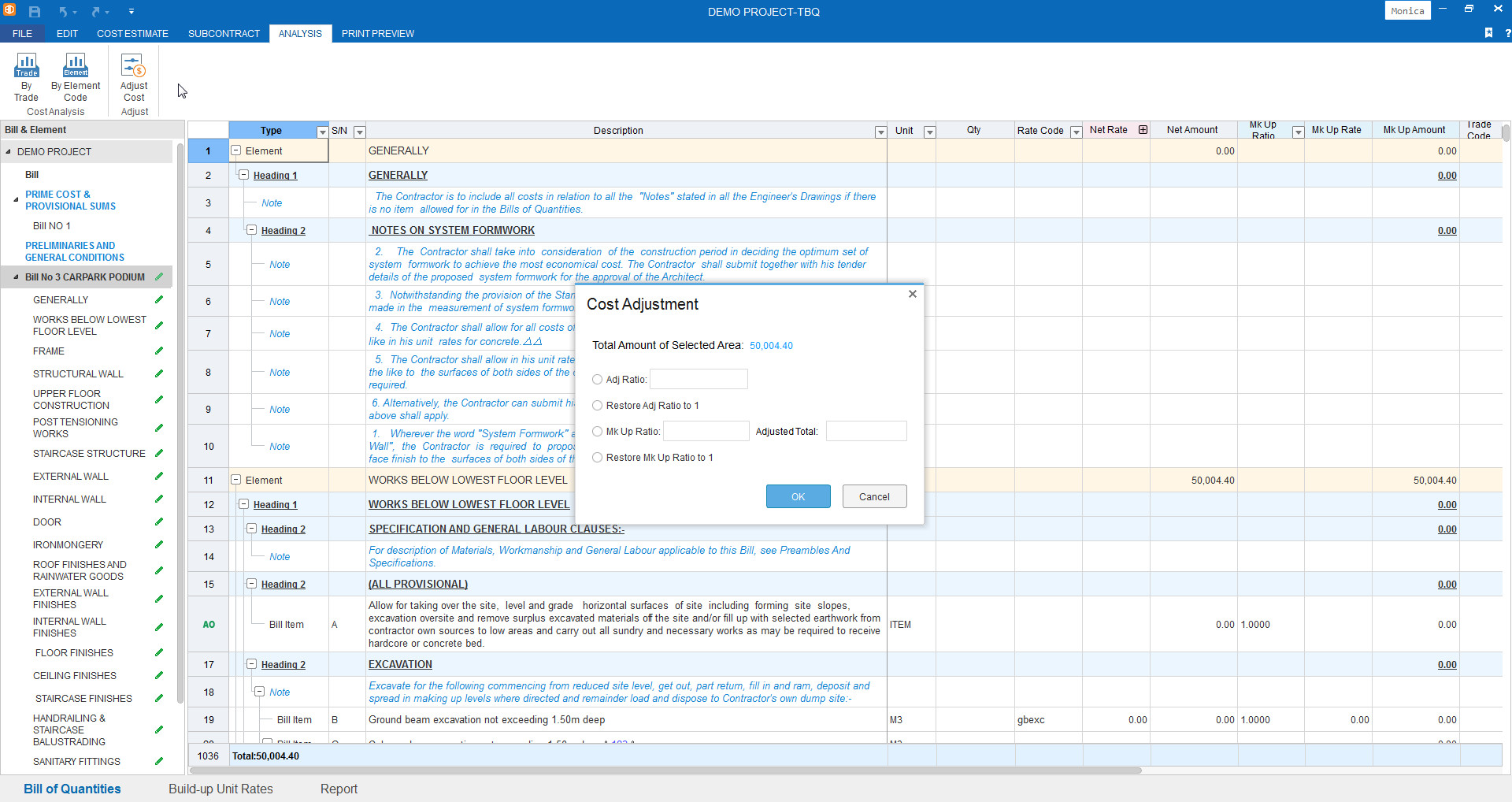This screenshot has height=802, width=1512.
Task: Click the Undo arrow icon
Action: [63, 12]
